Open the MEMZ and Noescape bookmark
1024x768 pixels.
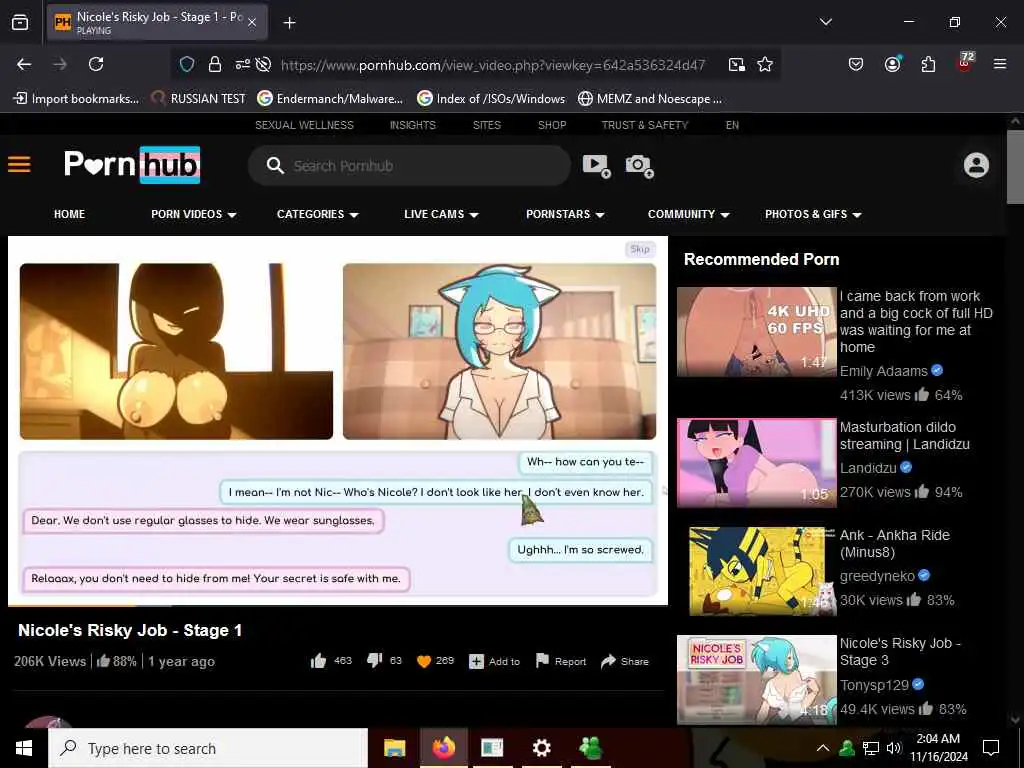click(x=650, y=99)
